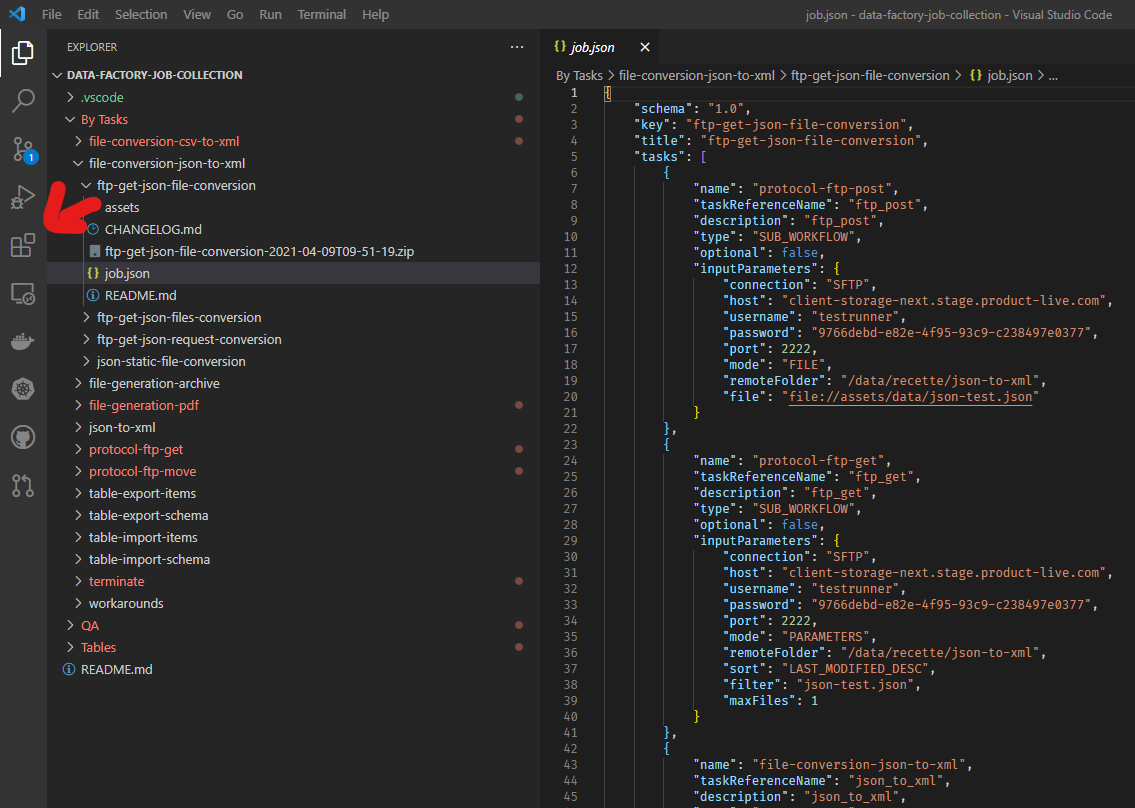This screenshot has height=808, width=1135.
Task: Click Explorer panel more actions ellipsis
Action: (517, 47)
